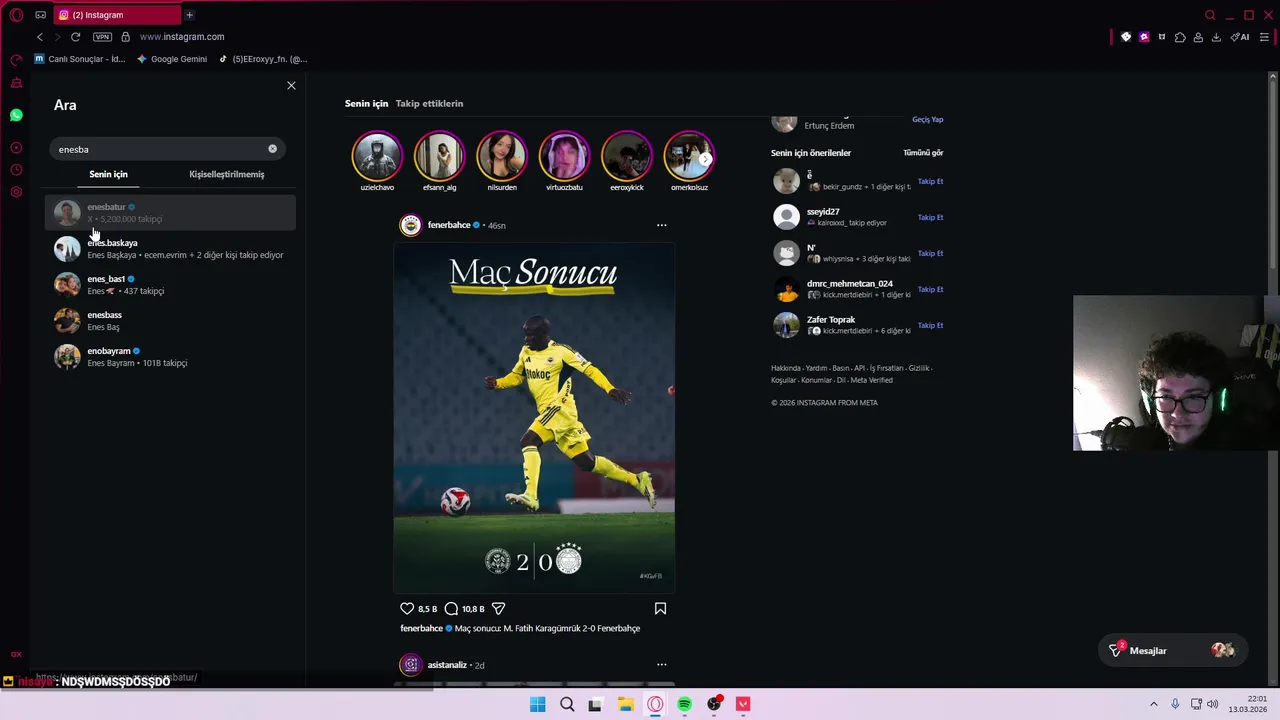Open Easy Setup sliders icon
The width and height of the screenshot is (1280, 720).
1264,37
